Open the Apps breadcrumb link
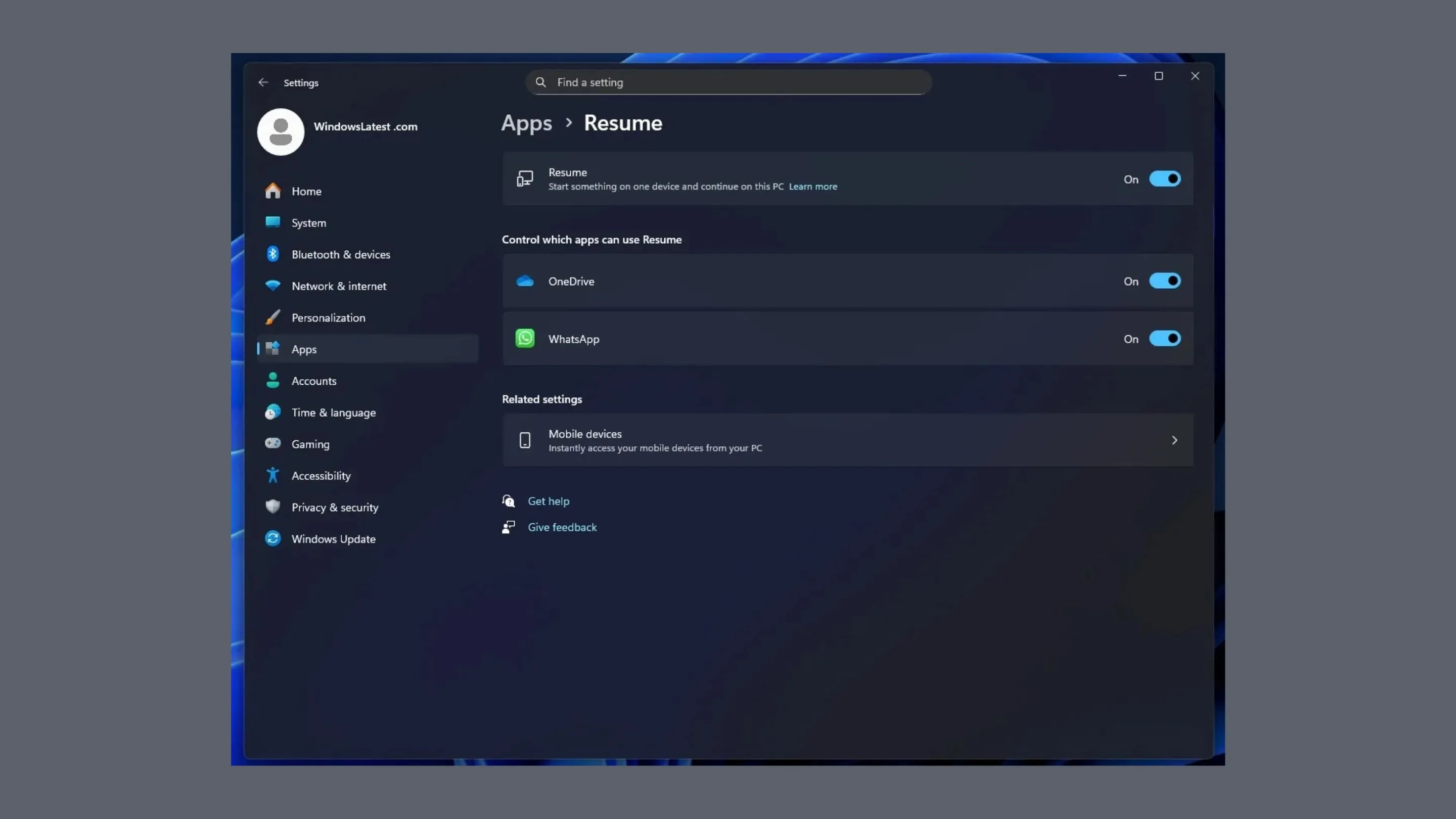Screen dimensions: 1456x819 pos(526,123)
